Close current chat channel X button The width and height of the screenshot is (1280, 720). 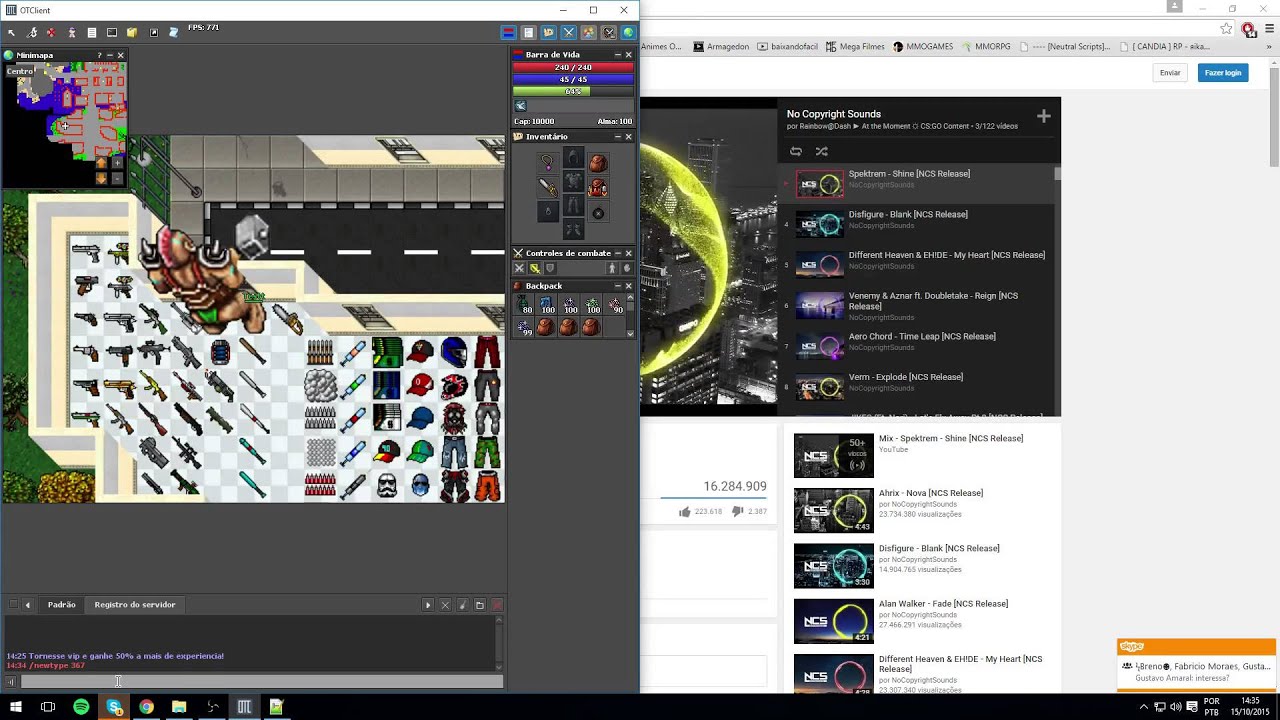point(445,605)
